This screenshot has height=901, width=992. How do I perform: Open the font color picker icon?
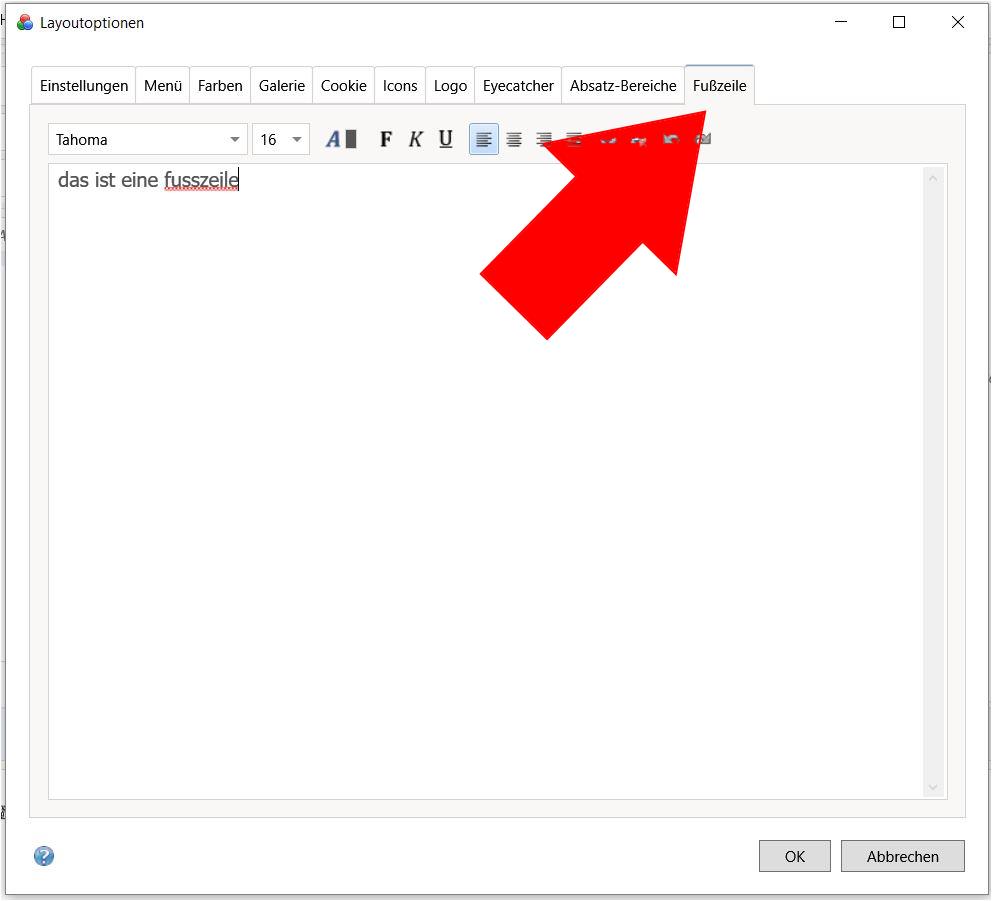pyautogui.click(x=341, y=139)
